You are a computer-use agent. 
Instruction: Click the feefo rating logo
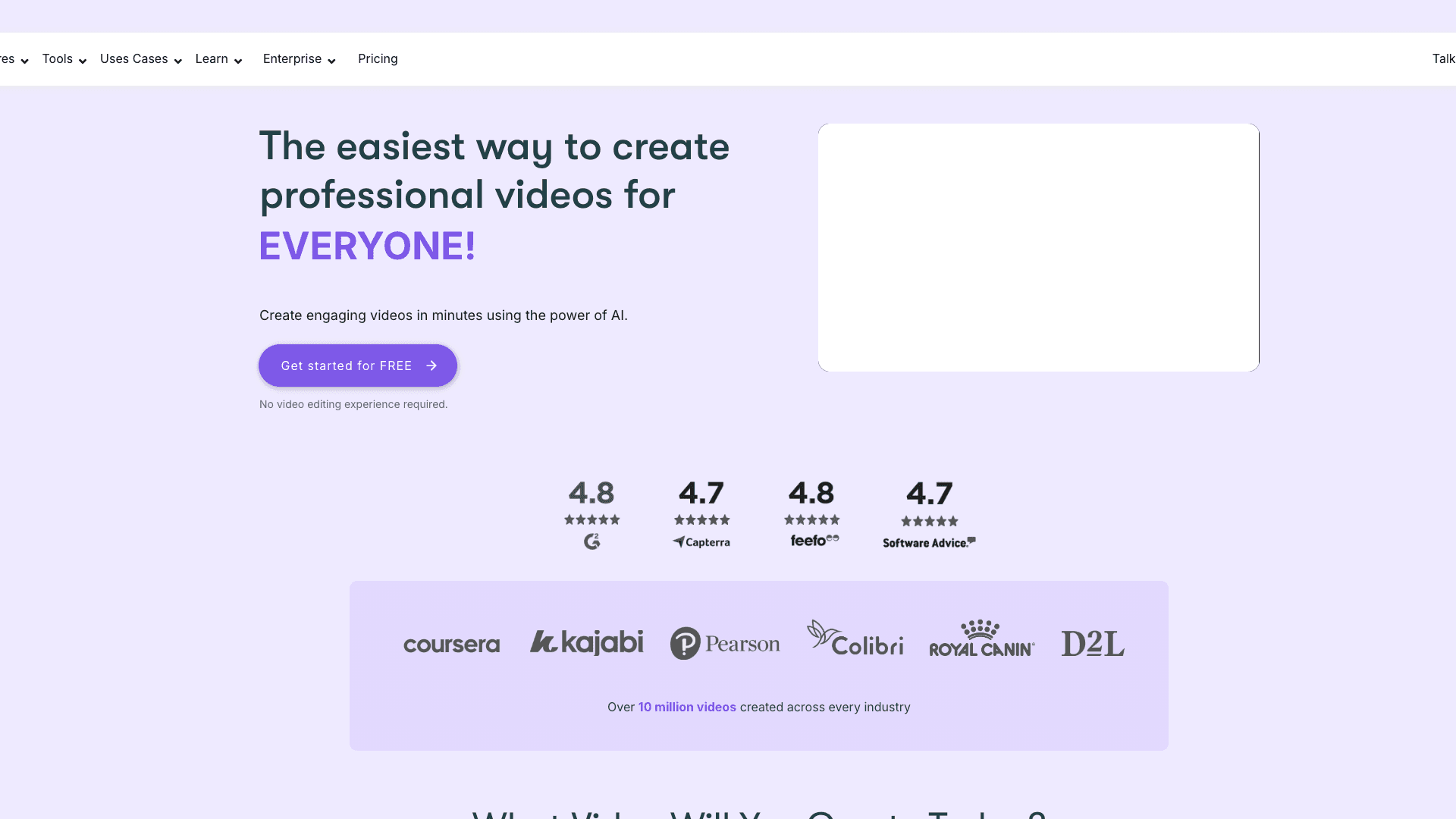[814, 541]
